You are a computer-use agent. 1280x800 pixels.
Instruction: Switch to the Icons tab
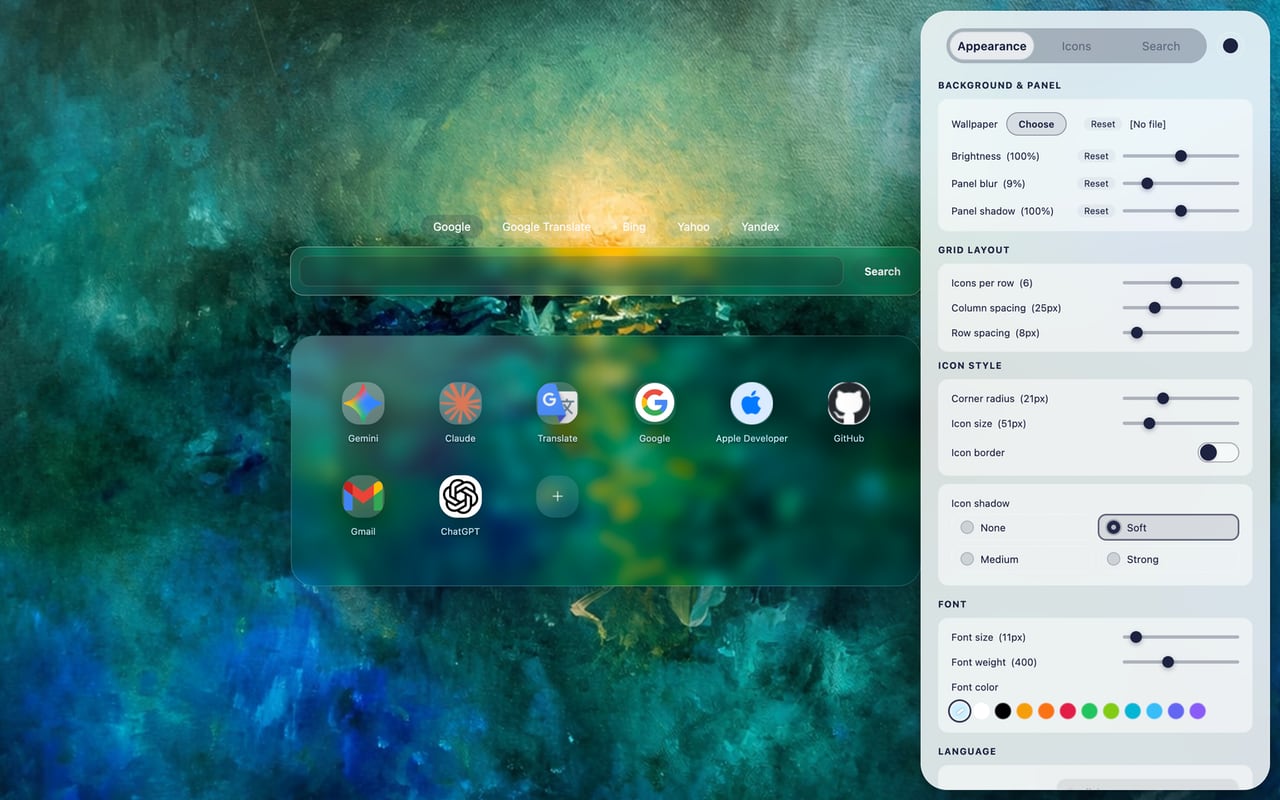[1076, 46]
